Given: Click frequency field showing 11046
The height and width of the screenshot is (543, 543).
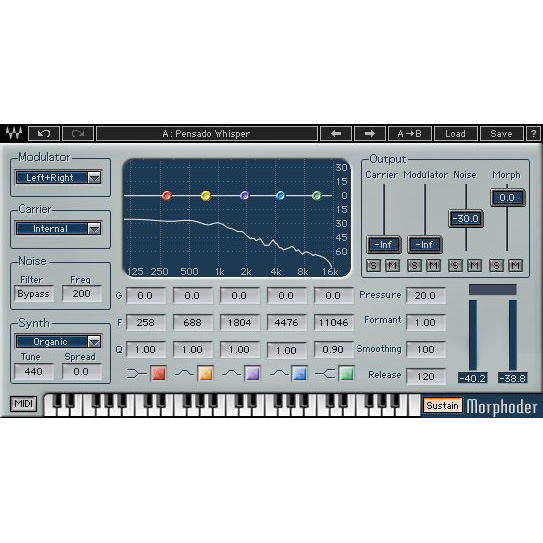Looking at the screenshot, I should click(x=334, y=322).
